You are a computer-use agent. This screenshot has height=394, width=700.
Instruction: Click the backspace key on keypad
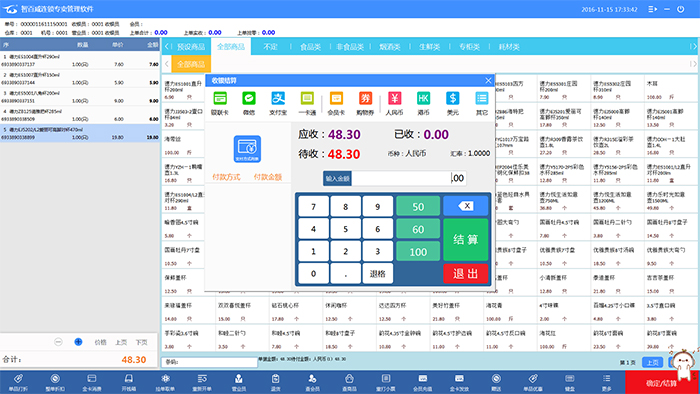[x=466, y=206]
